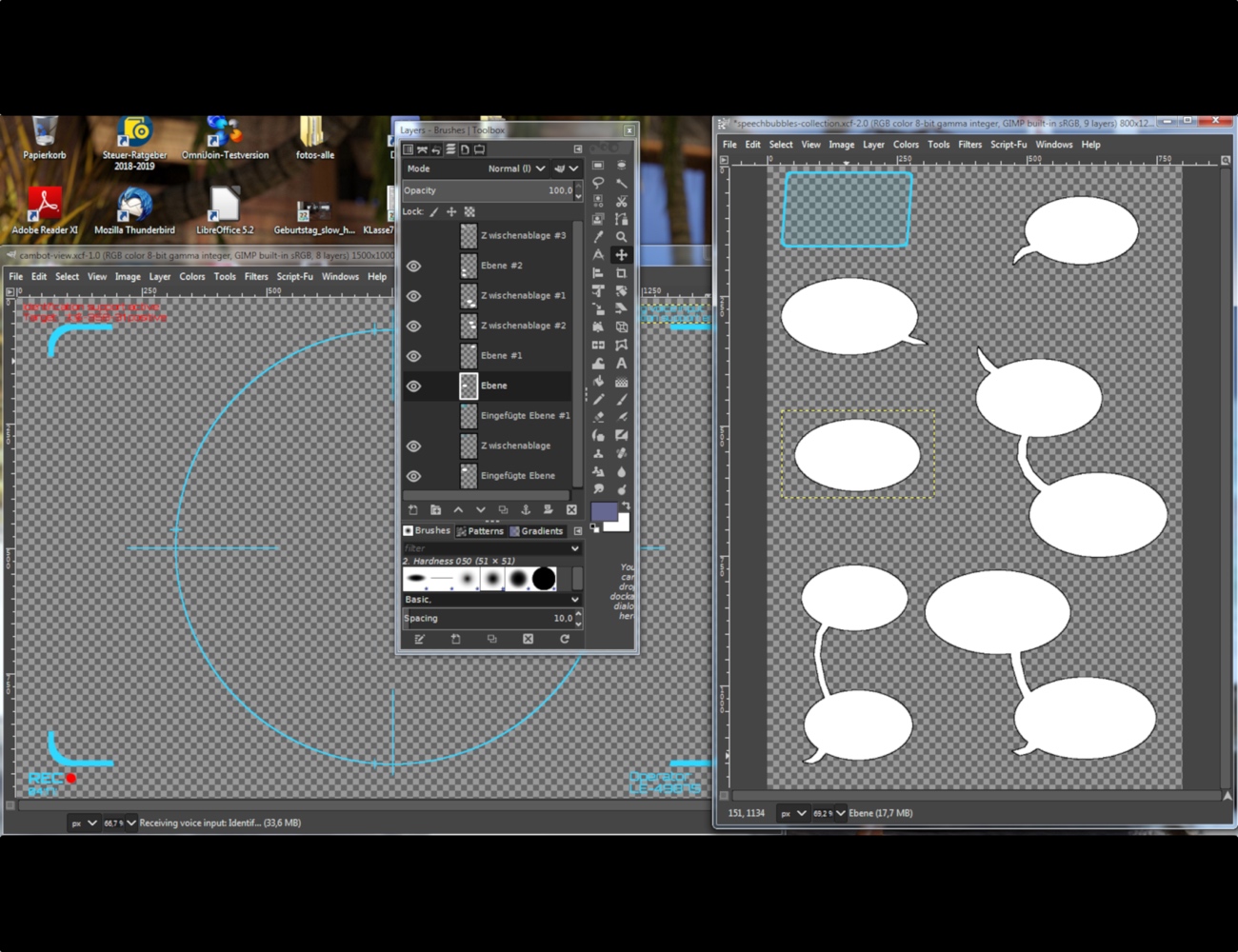Select the Color Picker eyedropper tool

[x=598, y=236]
